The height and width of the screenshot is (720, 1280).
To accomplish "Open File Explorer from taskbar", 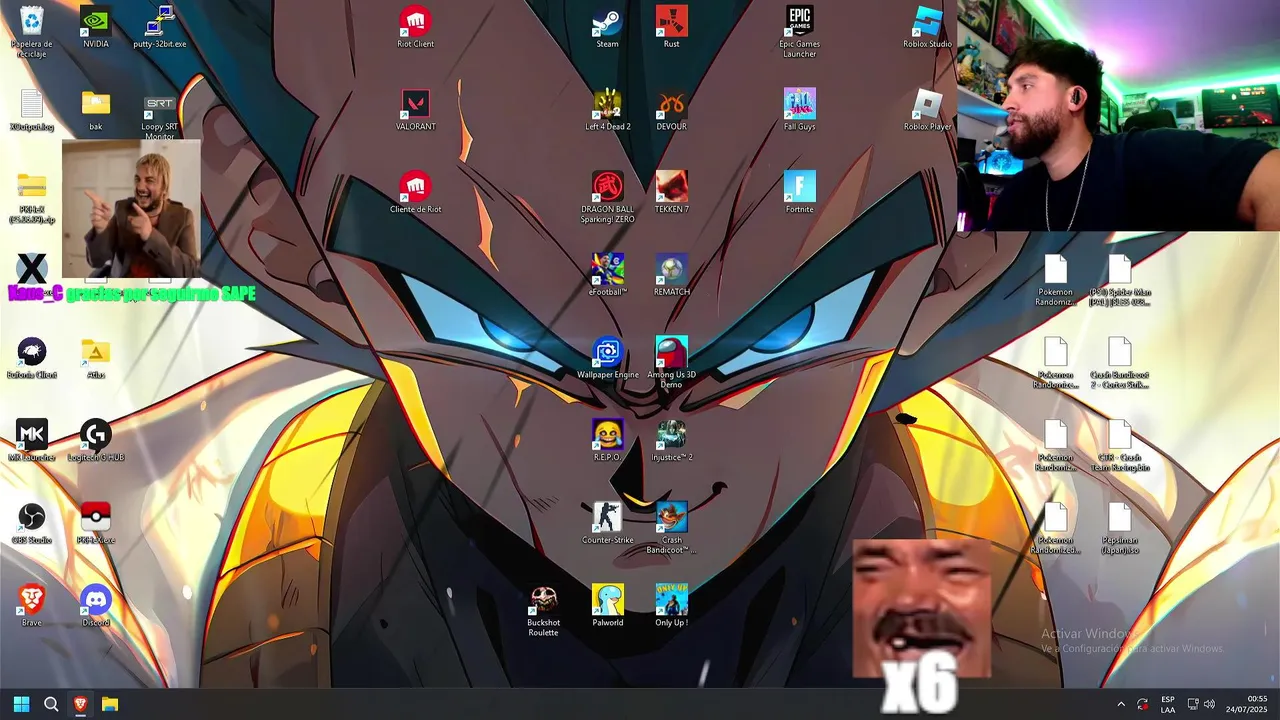I will coord(110,704).
